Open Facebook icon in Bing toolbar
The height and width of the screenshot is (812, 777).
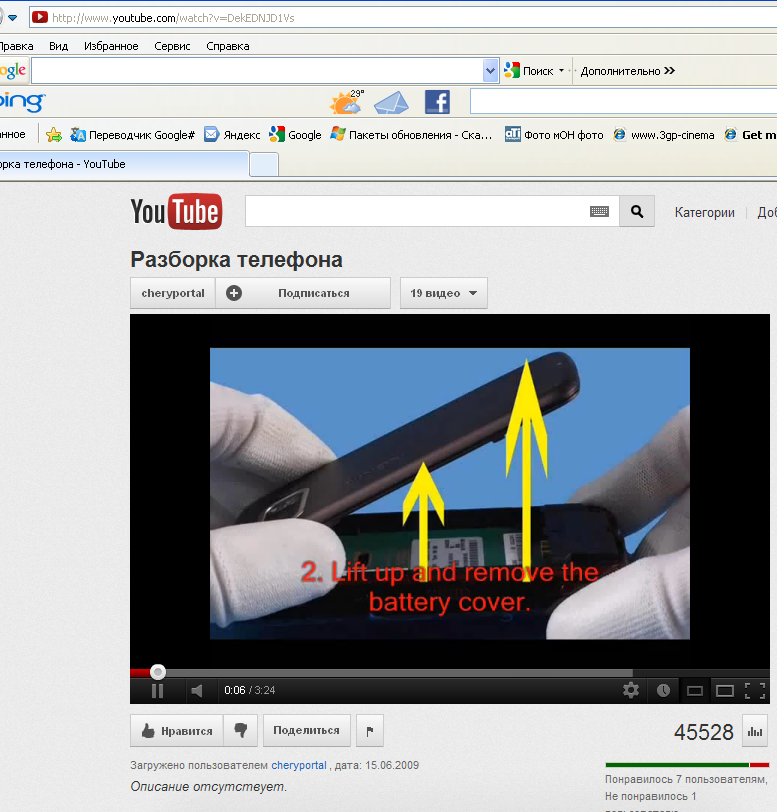point(437,102)
